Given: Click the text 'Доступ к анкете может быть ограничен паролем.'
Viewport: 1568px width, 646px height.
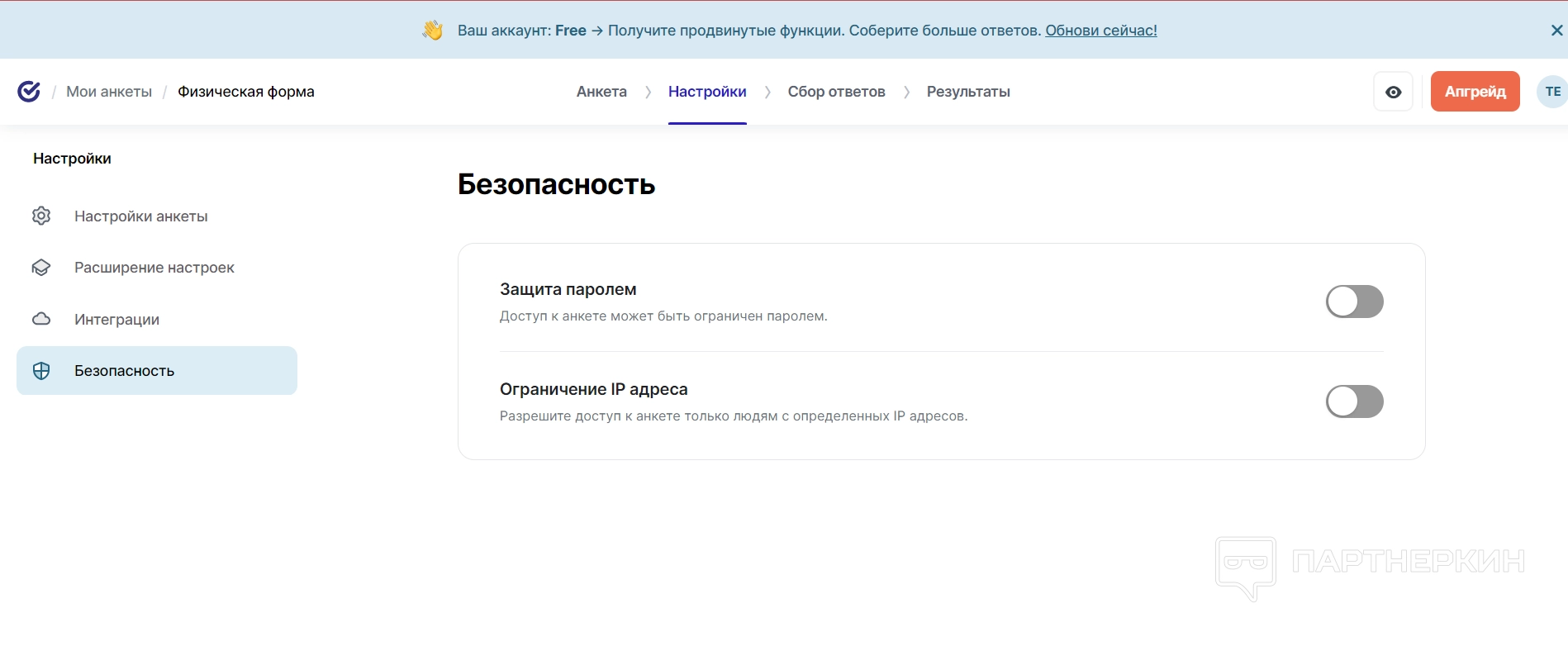Looking at the screenshot, I should 663,316.
